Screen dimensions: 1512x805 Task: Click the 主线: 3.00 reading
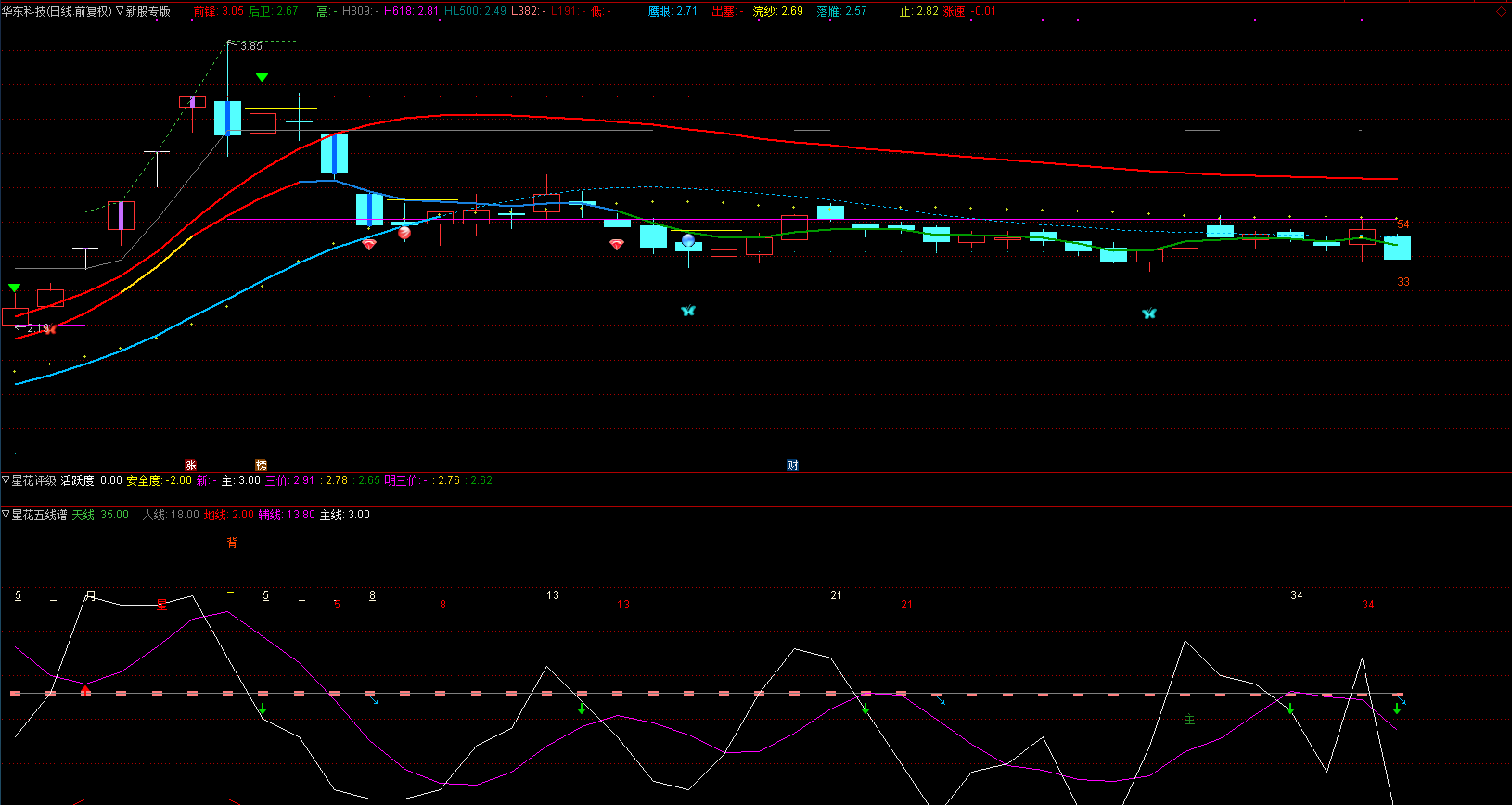(345, 515)
